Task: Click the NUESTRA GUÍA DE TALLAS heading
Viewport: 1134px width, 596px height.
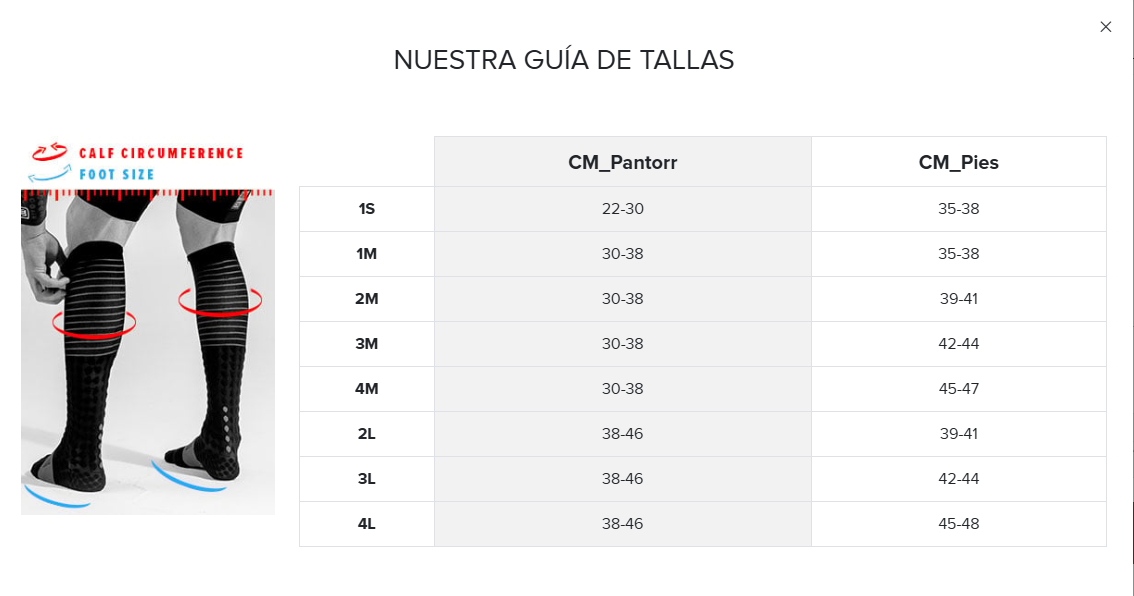Action: (564, 60)
